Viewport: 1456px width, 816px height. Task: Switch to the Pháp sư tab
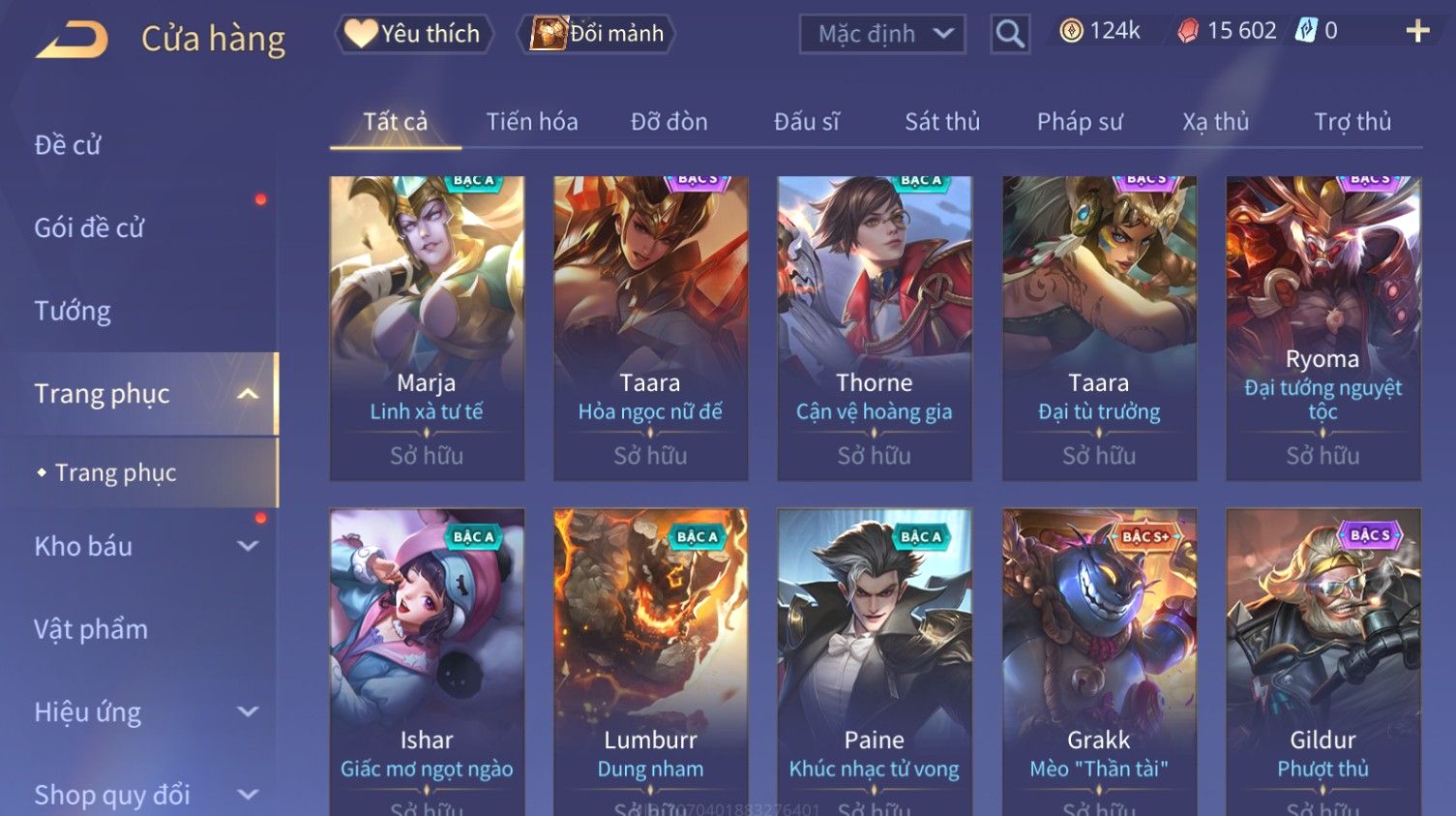tap(1080, 122)
